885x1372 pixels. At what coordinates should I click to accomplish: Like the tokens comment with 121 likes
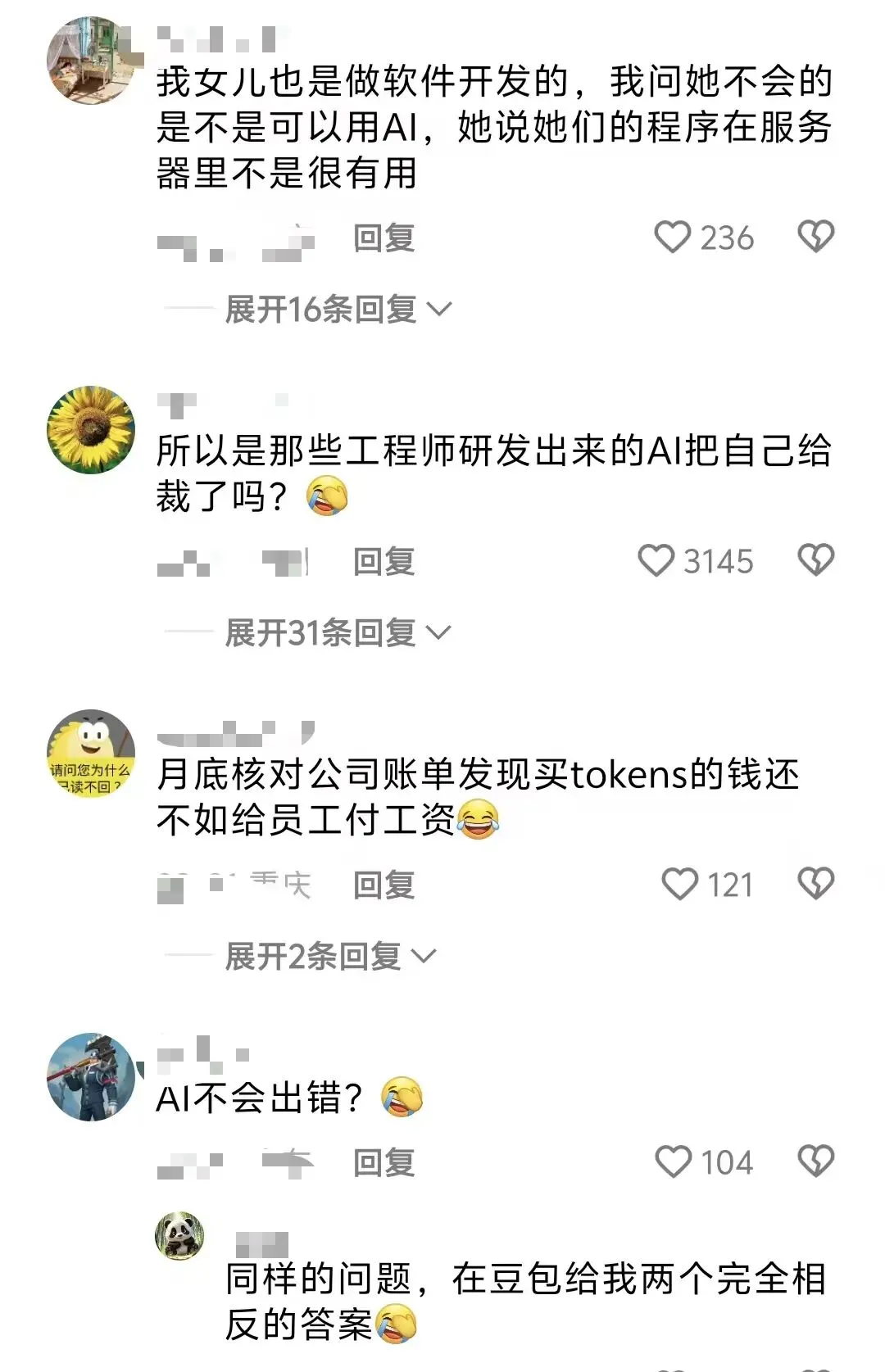pos(679,885)
